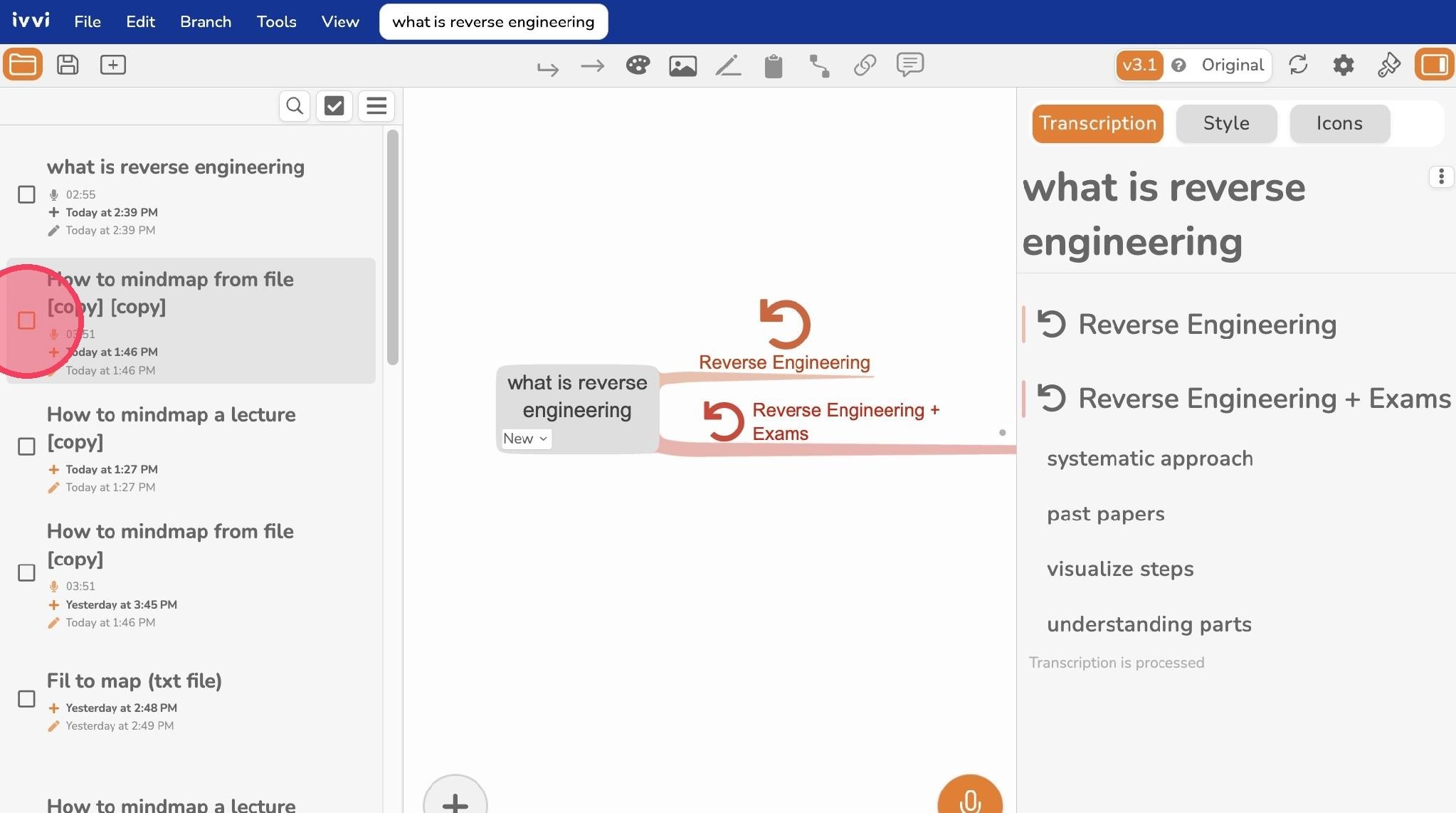Click the 'Original' label button

[1233, 65]
